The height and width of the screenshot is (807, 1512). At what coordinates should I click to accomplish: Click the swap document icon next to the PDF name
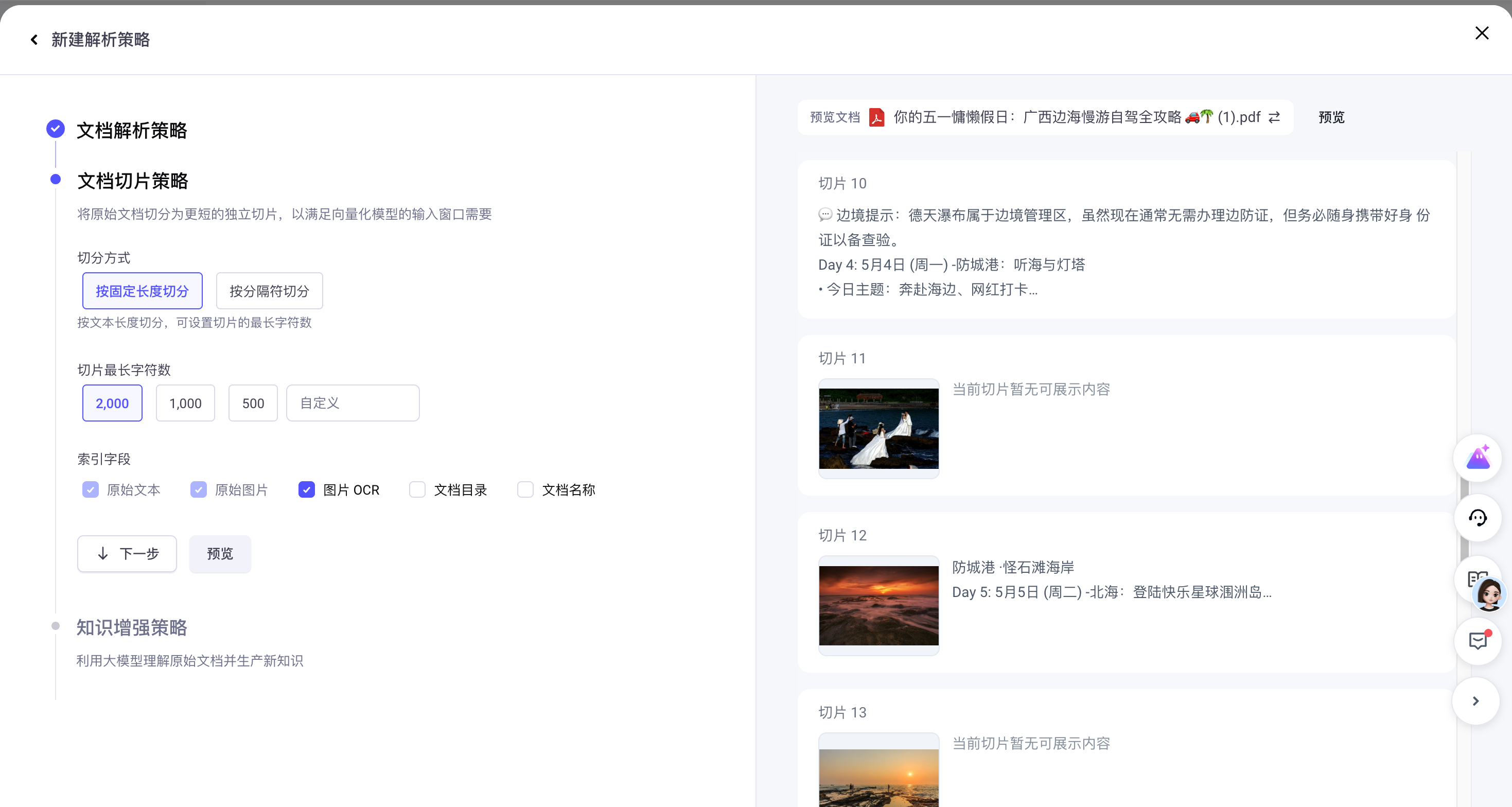[x=1274, y=117]
